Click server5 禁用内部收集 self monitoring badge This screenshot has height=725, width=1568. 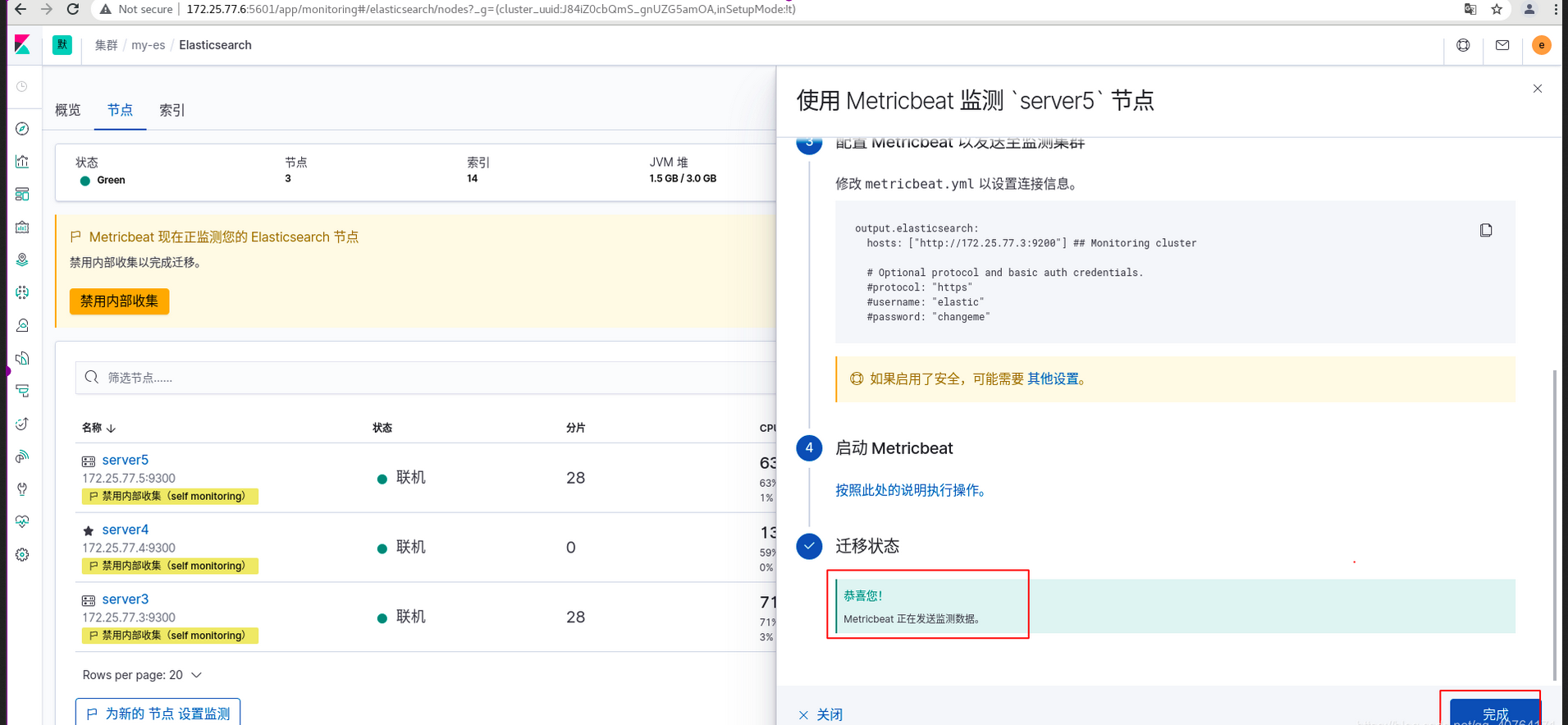point(170,496)
